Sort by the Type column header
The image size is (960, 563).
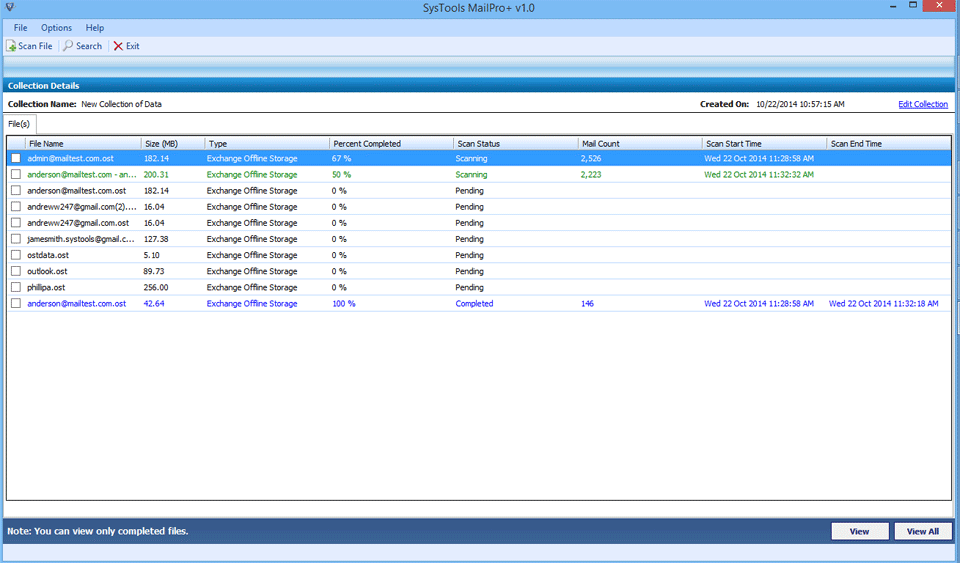(266, 143)
